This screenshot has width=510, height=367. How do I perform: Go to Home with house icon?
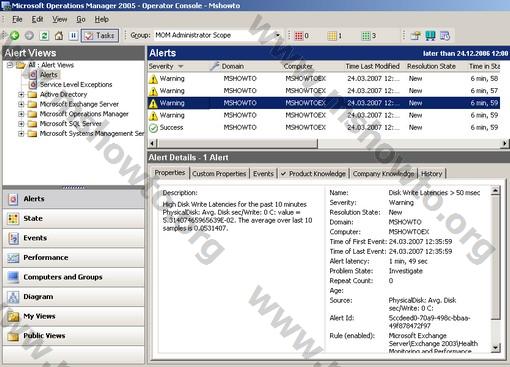coord(59,35)
